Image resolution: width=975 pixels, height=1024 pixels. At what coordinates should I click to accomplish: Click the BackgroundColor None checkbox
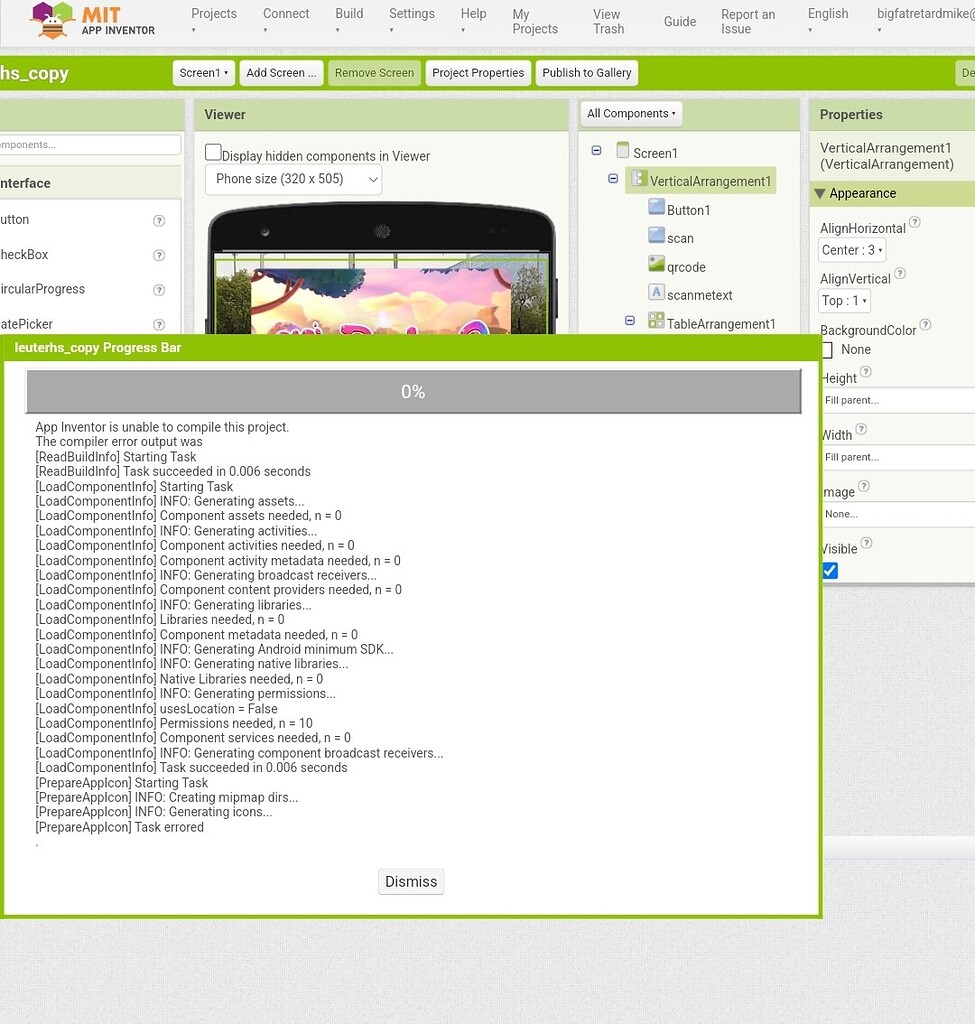tap(827, 350)
